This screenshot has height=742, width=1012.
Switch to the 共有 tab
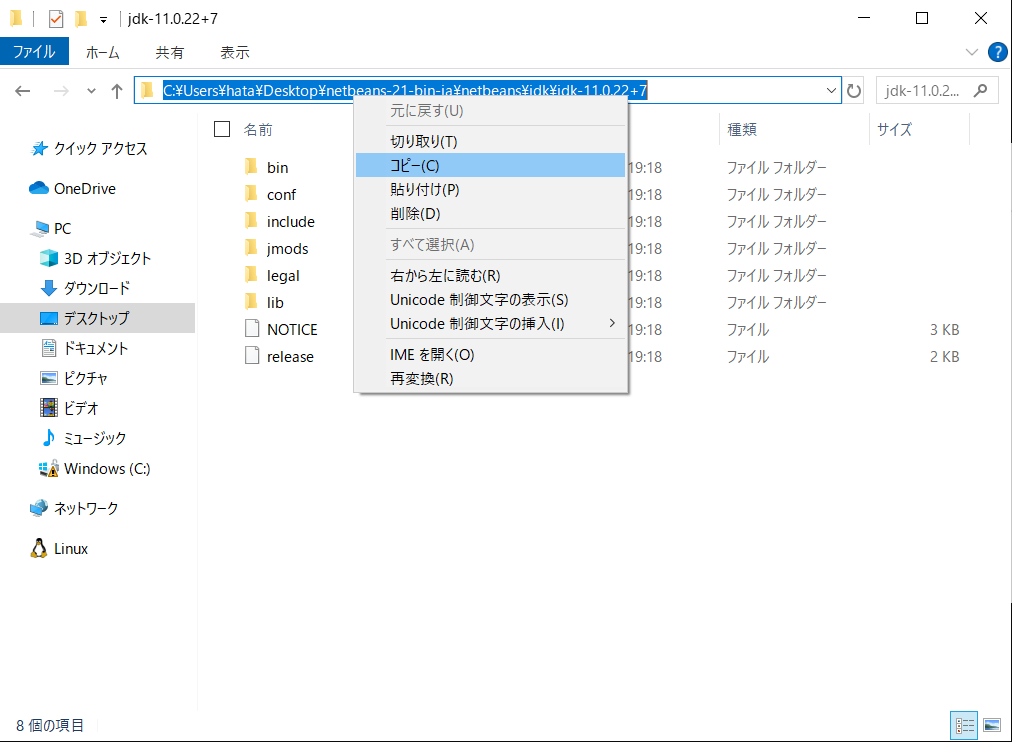170,52
